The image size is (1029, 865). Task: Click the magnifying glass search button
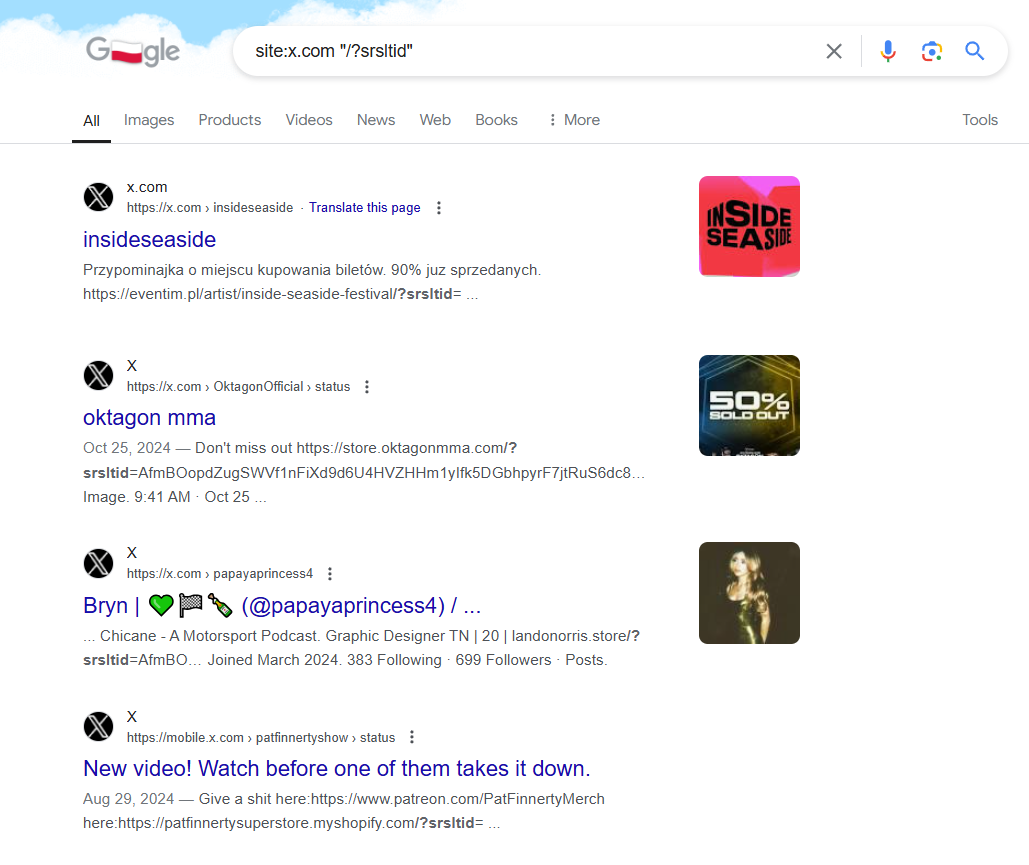tap(975, 51)
